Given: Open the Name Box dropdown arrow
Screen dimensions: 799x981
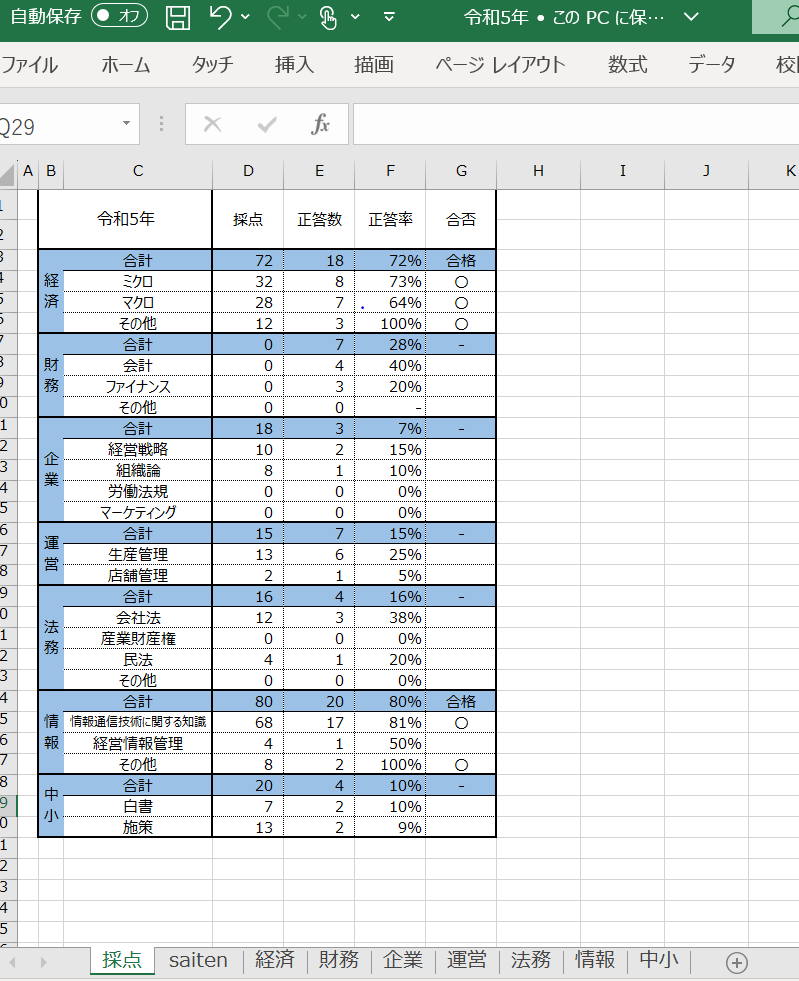Looking at the screenshot, I should (x=126, y=124).
